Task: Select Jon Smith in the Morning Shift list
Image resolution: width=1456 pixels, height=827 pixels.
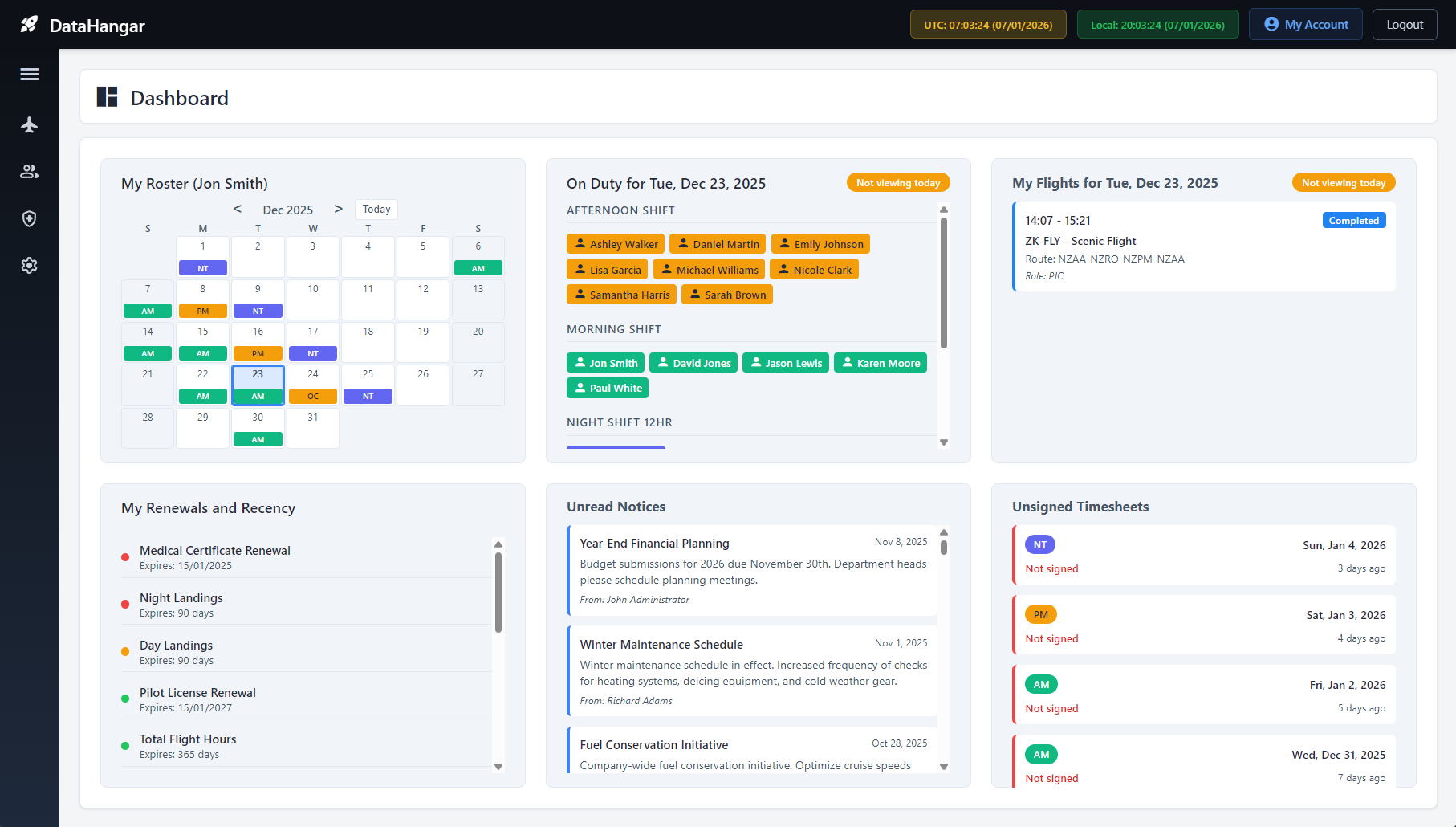Action: coord(605,362)
